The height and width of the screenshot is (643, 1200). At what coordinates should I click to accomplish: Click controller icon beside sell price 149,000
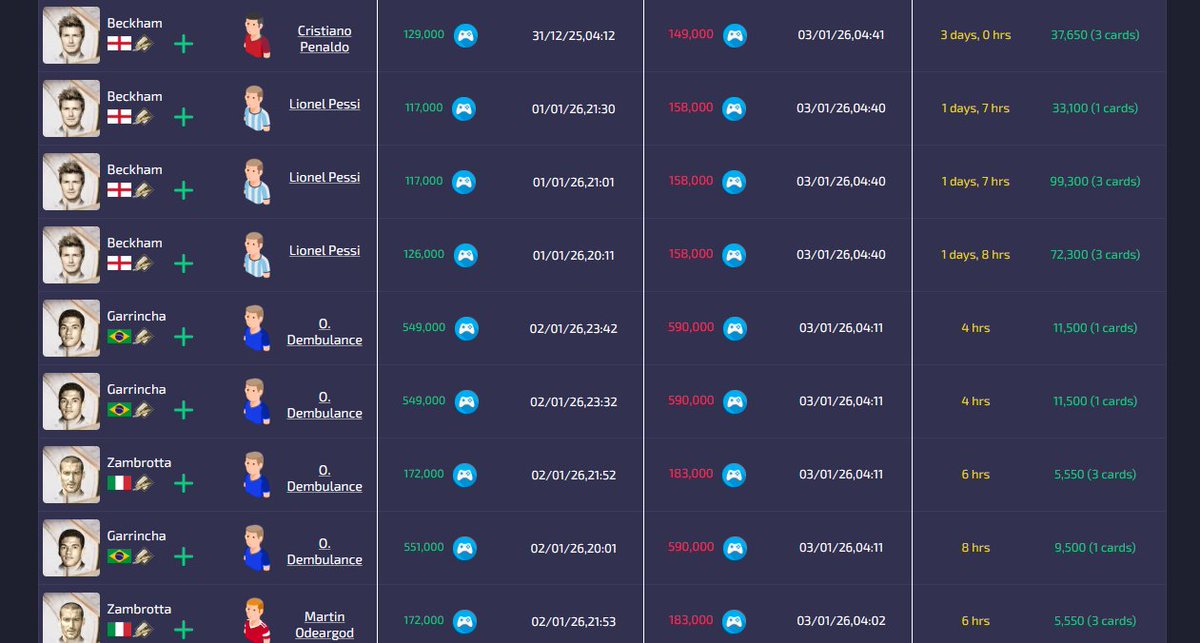pos(735,35)
